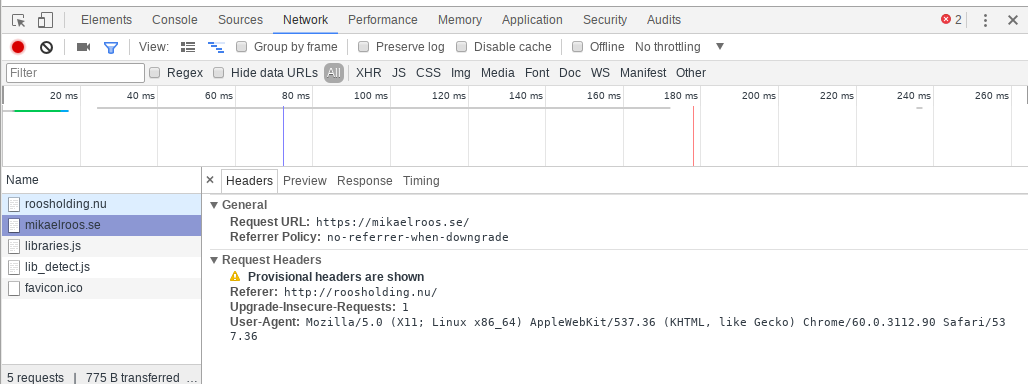Viewport: 1028px width, 384px height.
Task: Click the Request URL value text
Action: tap(393, 221)
